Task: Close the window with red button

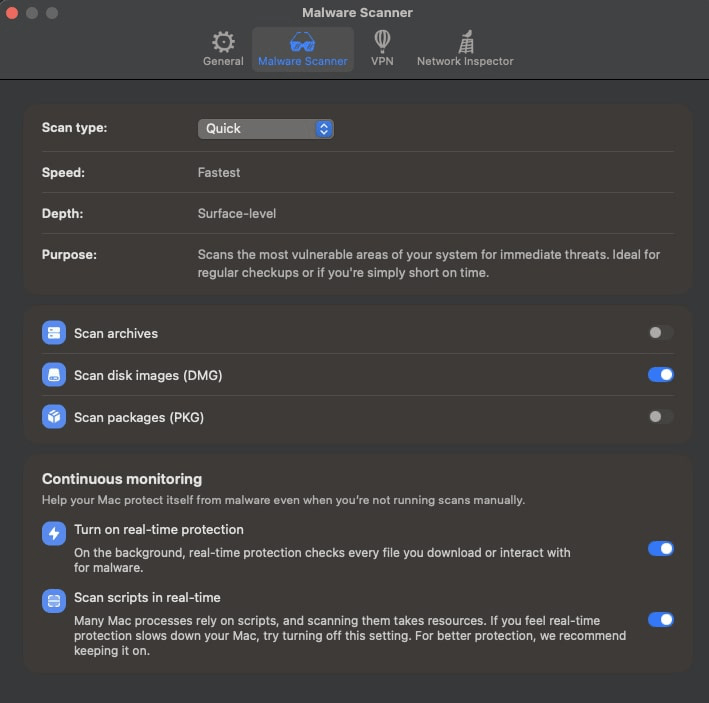Action: 12,13
